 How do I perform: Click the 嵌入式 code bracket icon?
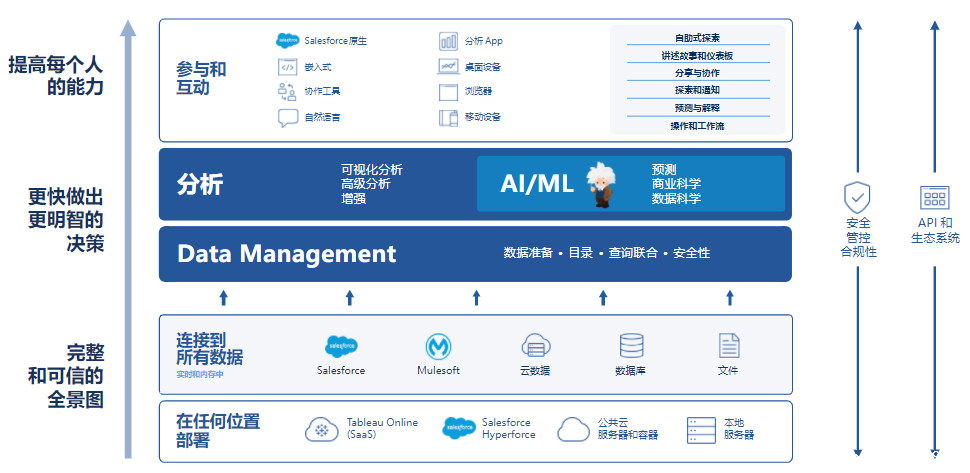pos(287,67)
